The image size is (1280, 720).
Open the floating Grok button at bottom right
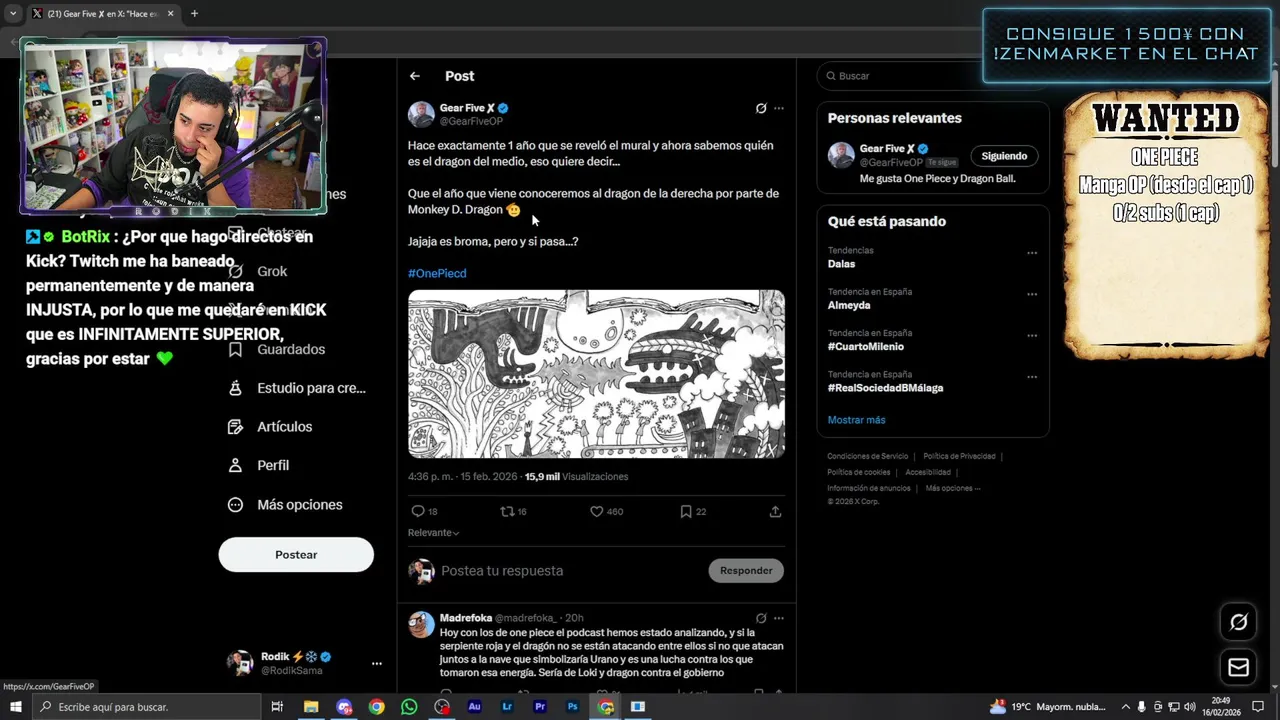tap(1238, 622)
